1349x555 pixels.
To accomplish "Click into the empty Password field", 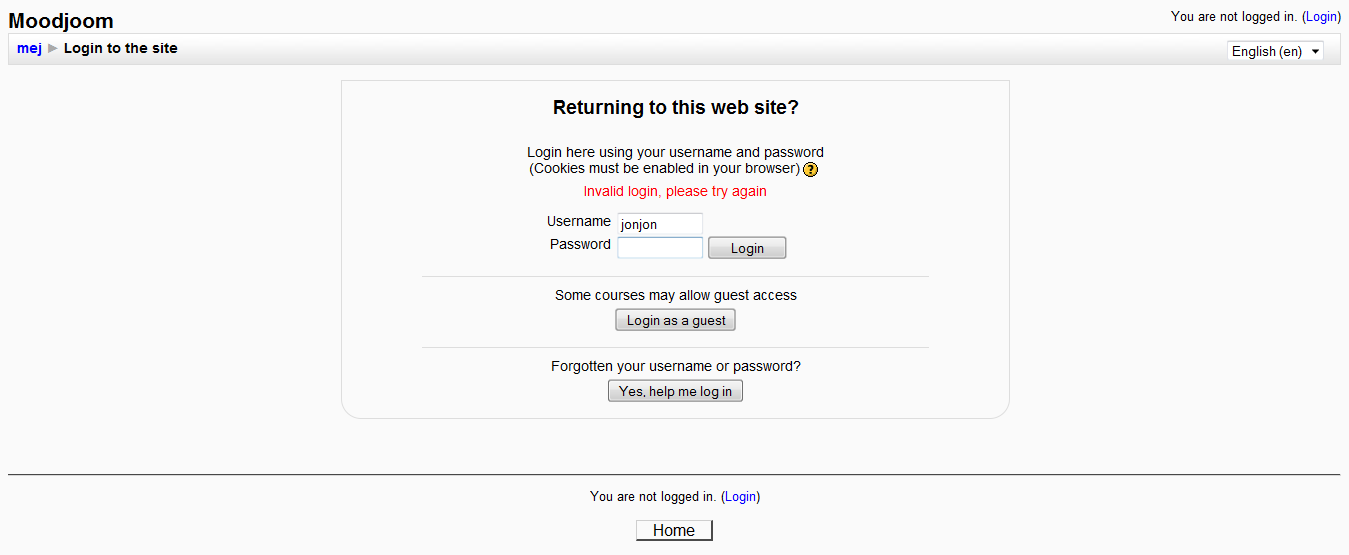I will [x=660, y=247].
